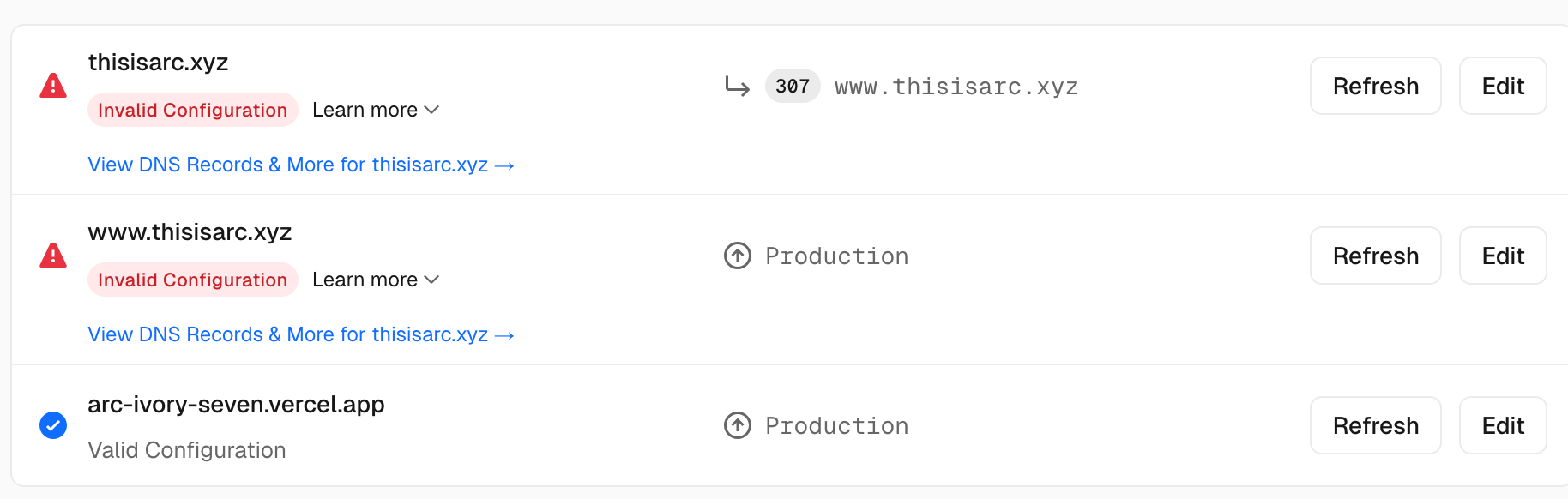Click the arc-ivory-seven.vercel.app domain name
The image size is (1568, 499).
point(236,404)
